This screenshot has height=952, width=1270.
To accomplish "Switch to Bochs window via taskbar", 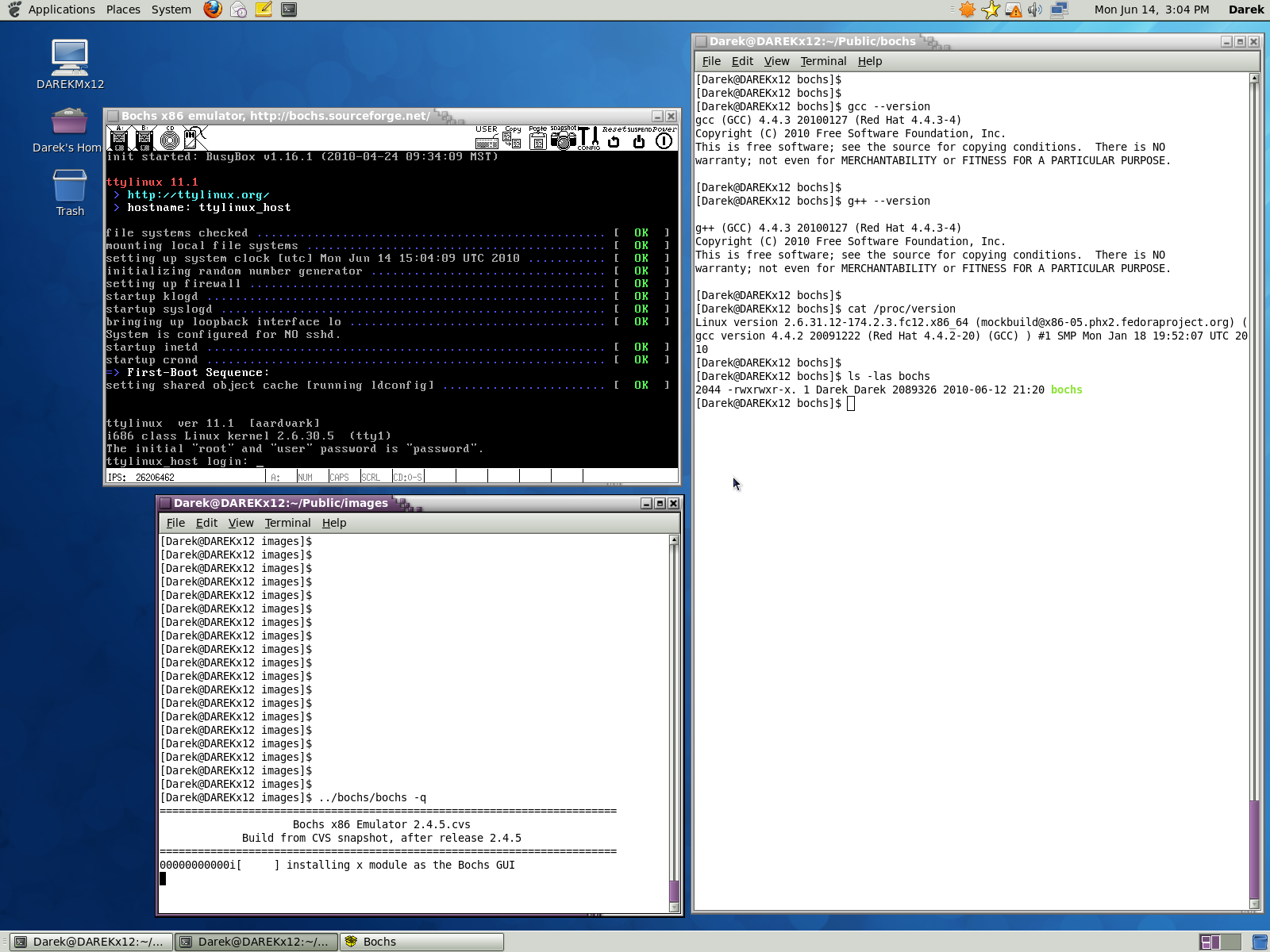I will tap(421, 942).
